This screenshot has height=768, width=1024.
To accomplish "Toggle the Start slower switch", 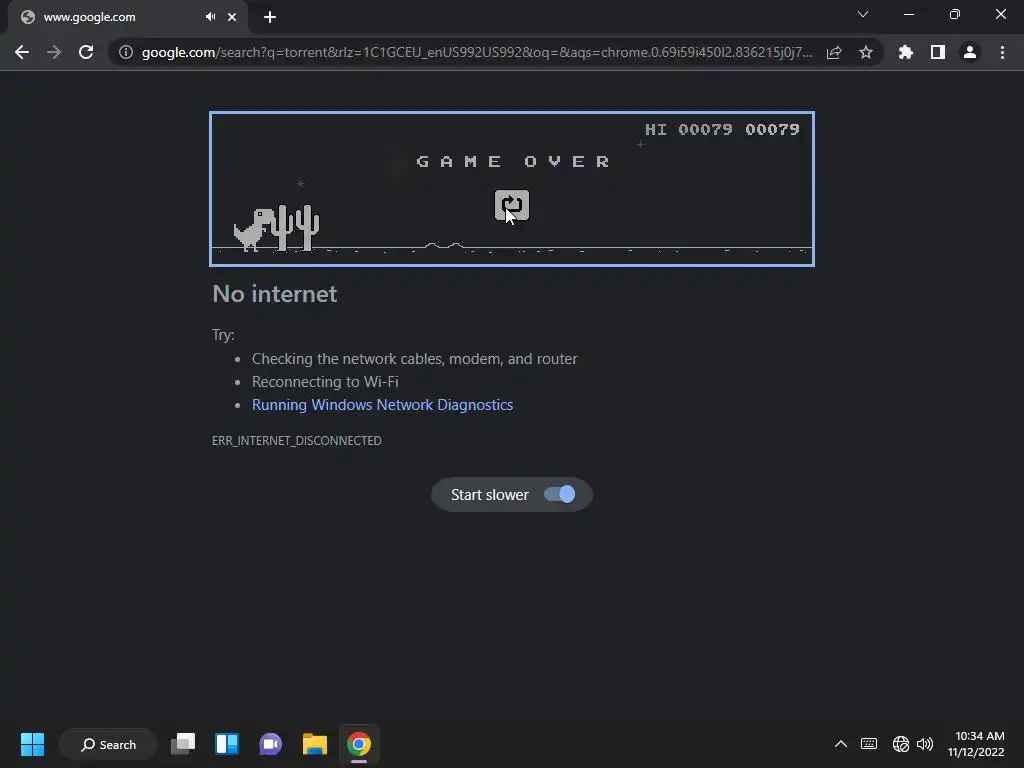I will (x=560, y=494).
